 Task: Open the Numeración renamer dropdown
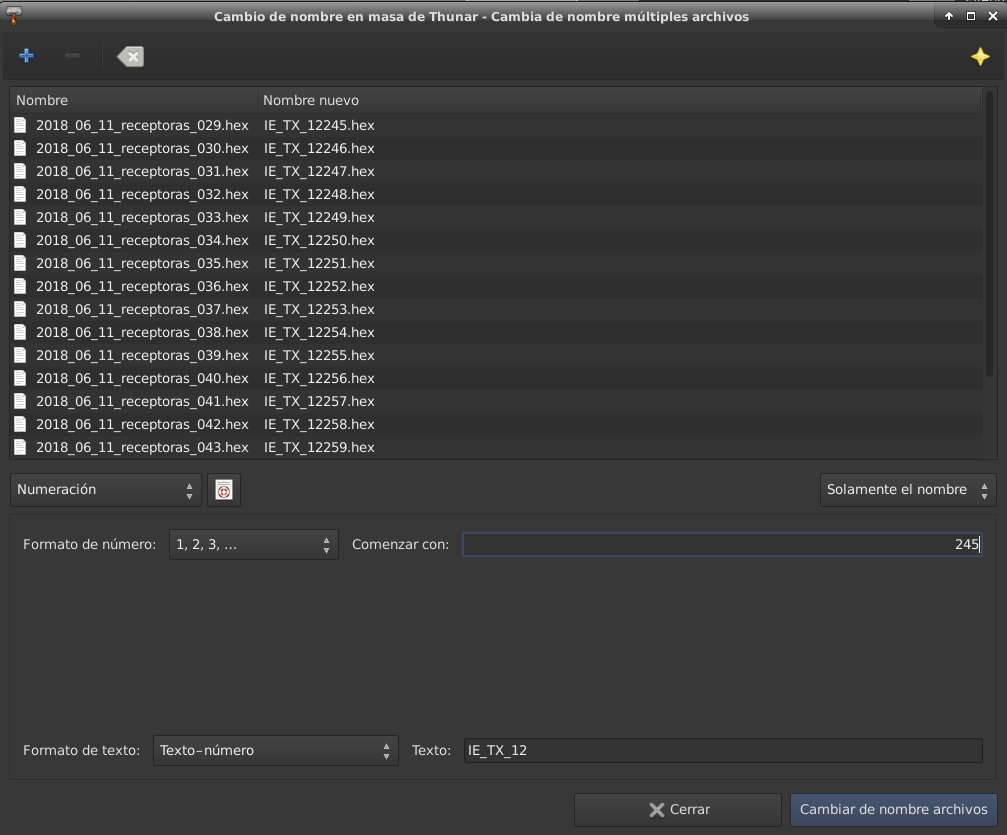[x=105, y=490]
